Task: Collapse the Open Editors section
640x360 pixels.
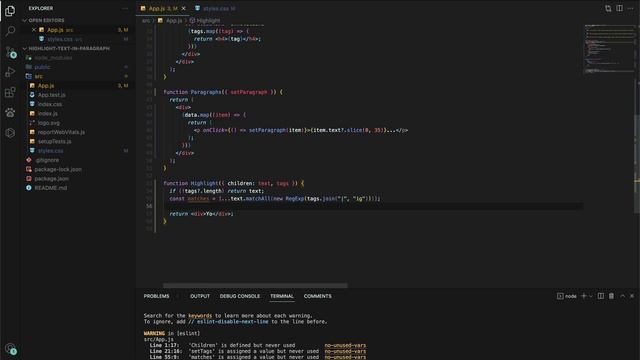Action: pos(46,20)
